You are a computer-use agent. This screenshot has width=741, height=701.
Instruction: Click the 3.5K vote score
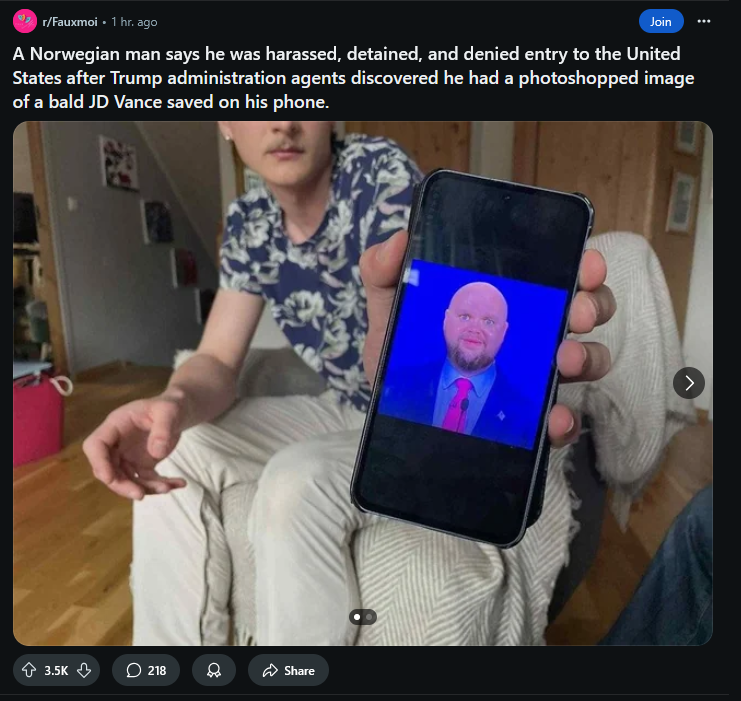(56, 671)
